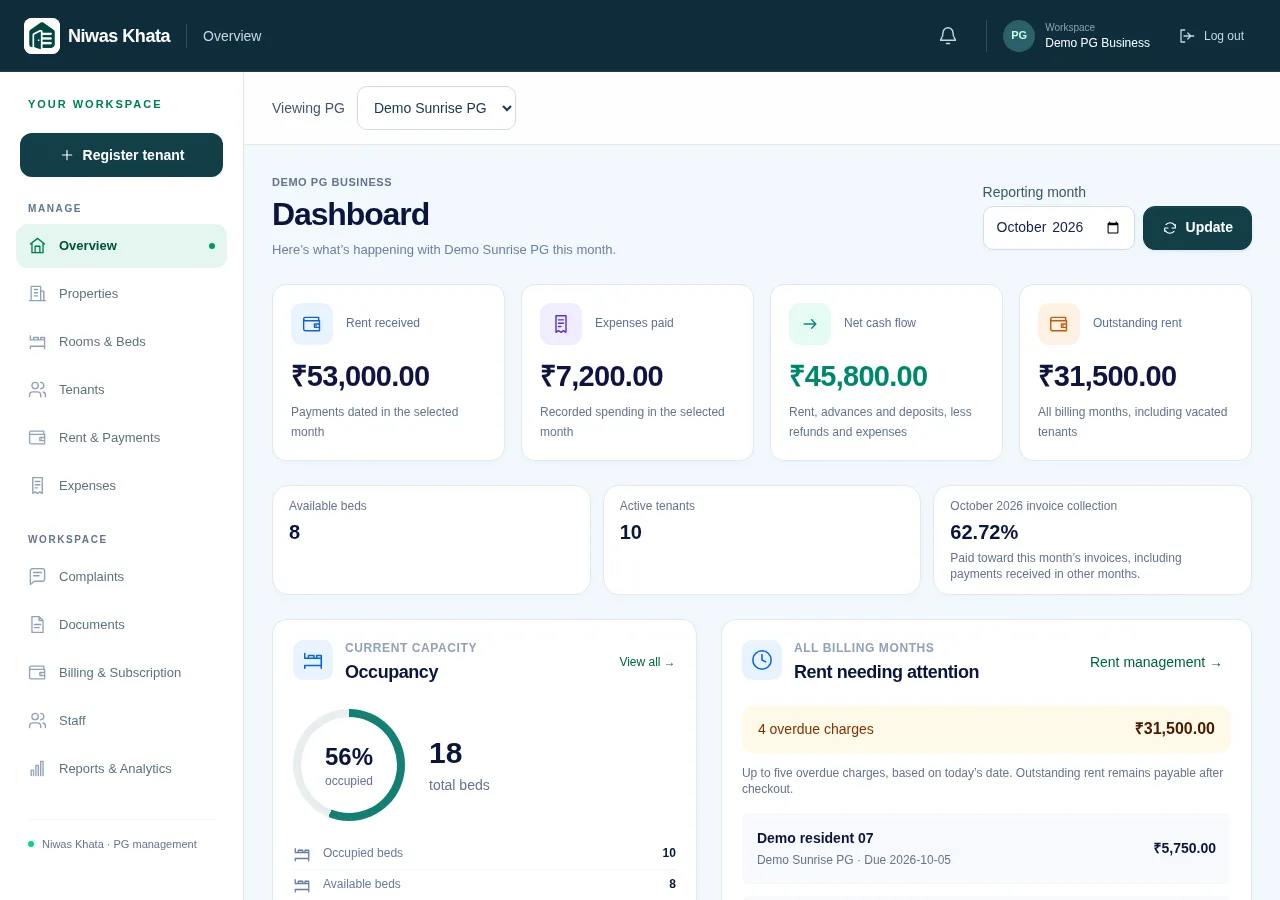
Task: Click the Occupancy bed icon
Action: [x=313, y=660]
